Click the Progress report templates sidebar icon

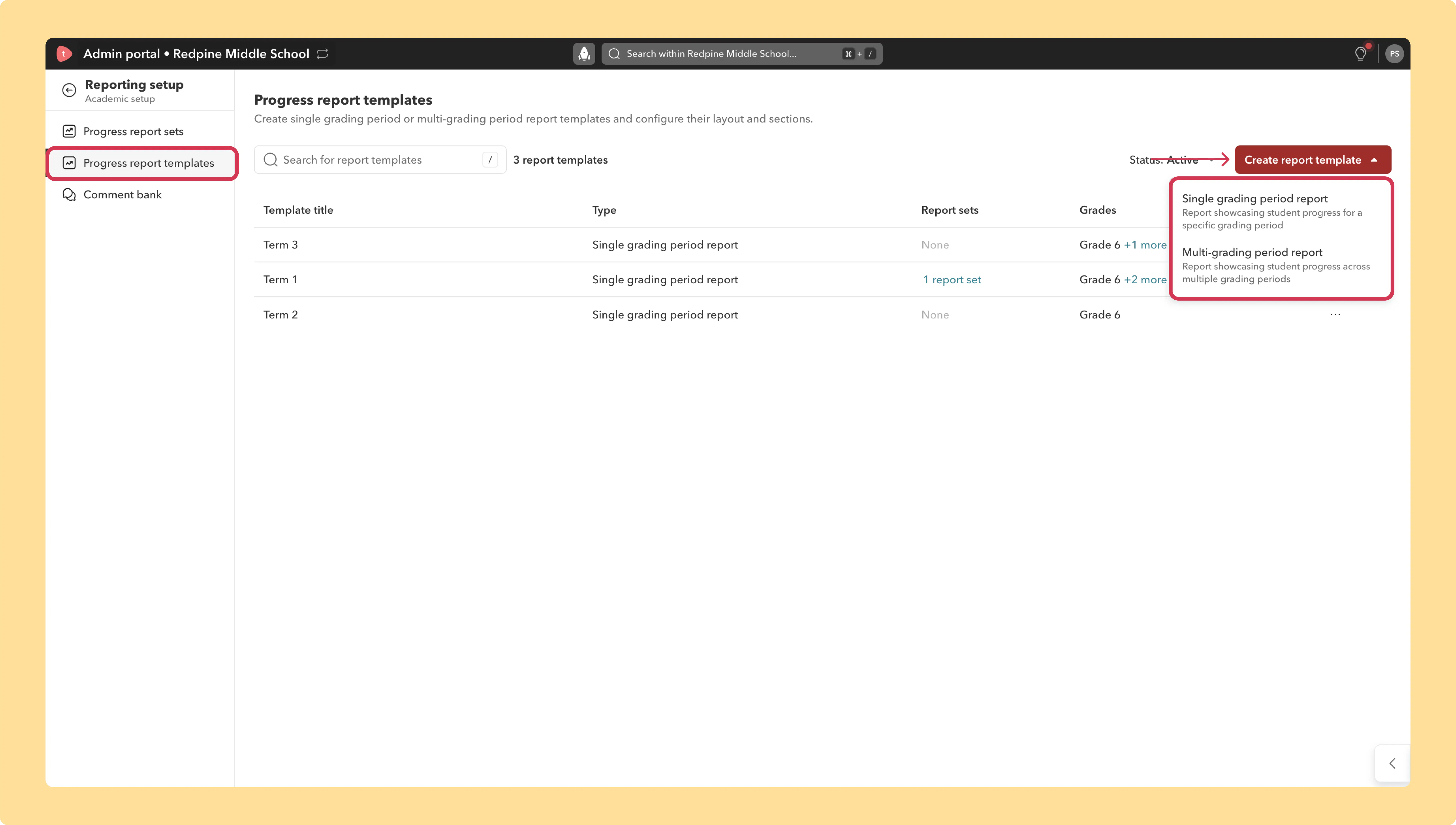[x=69, y=163]
